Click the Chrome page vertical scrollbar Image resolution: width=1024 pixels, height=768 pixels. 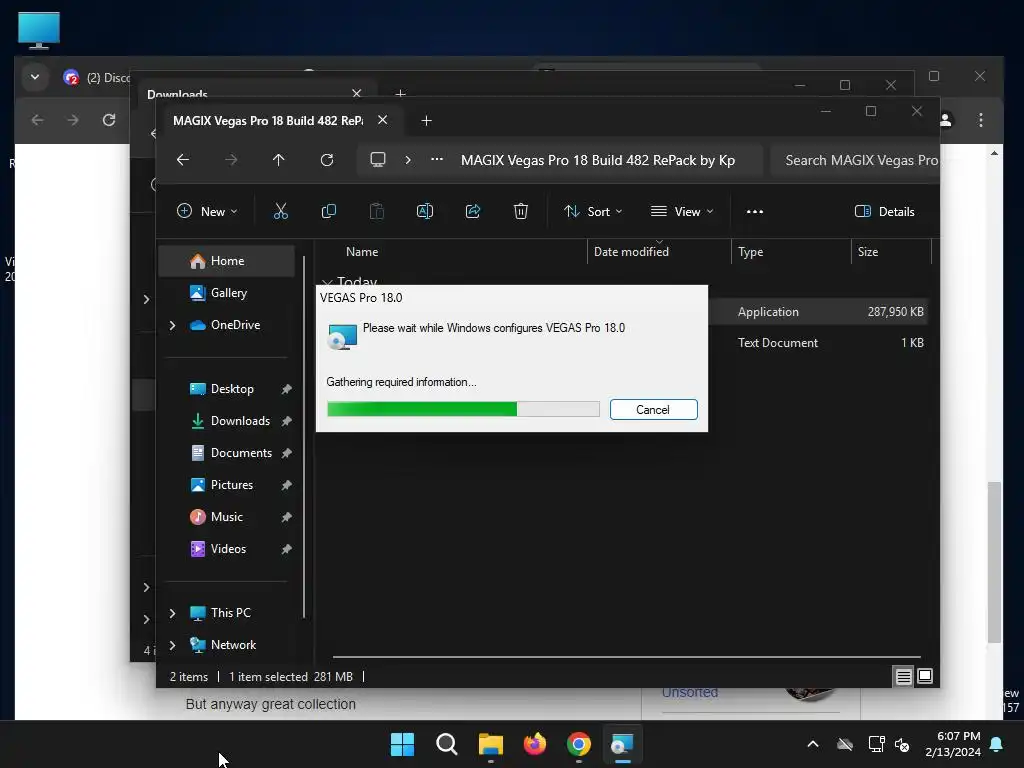click(994, 562)
